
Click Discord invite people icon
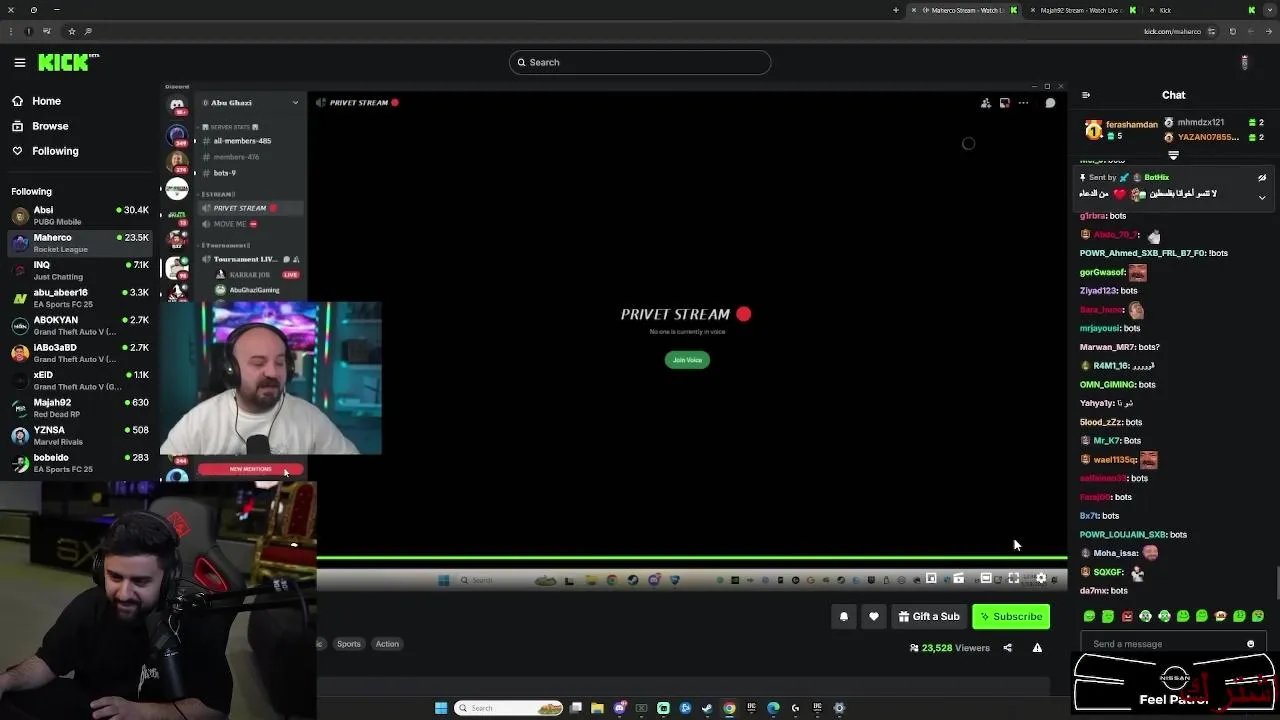(986, 103)
